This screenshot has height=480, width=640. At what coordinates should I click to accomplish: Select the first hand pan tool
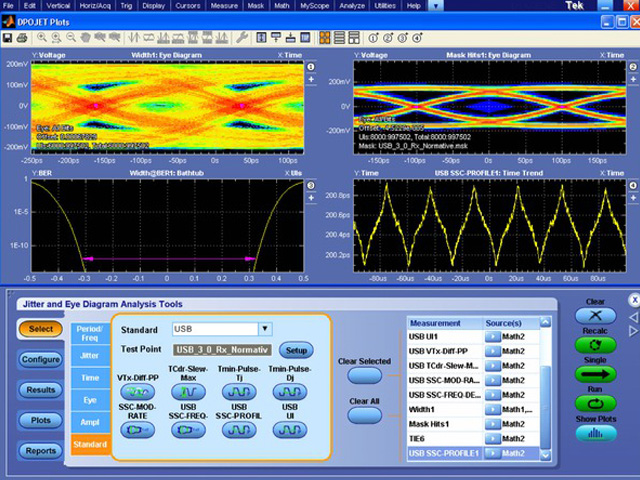click(85, 38)
